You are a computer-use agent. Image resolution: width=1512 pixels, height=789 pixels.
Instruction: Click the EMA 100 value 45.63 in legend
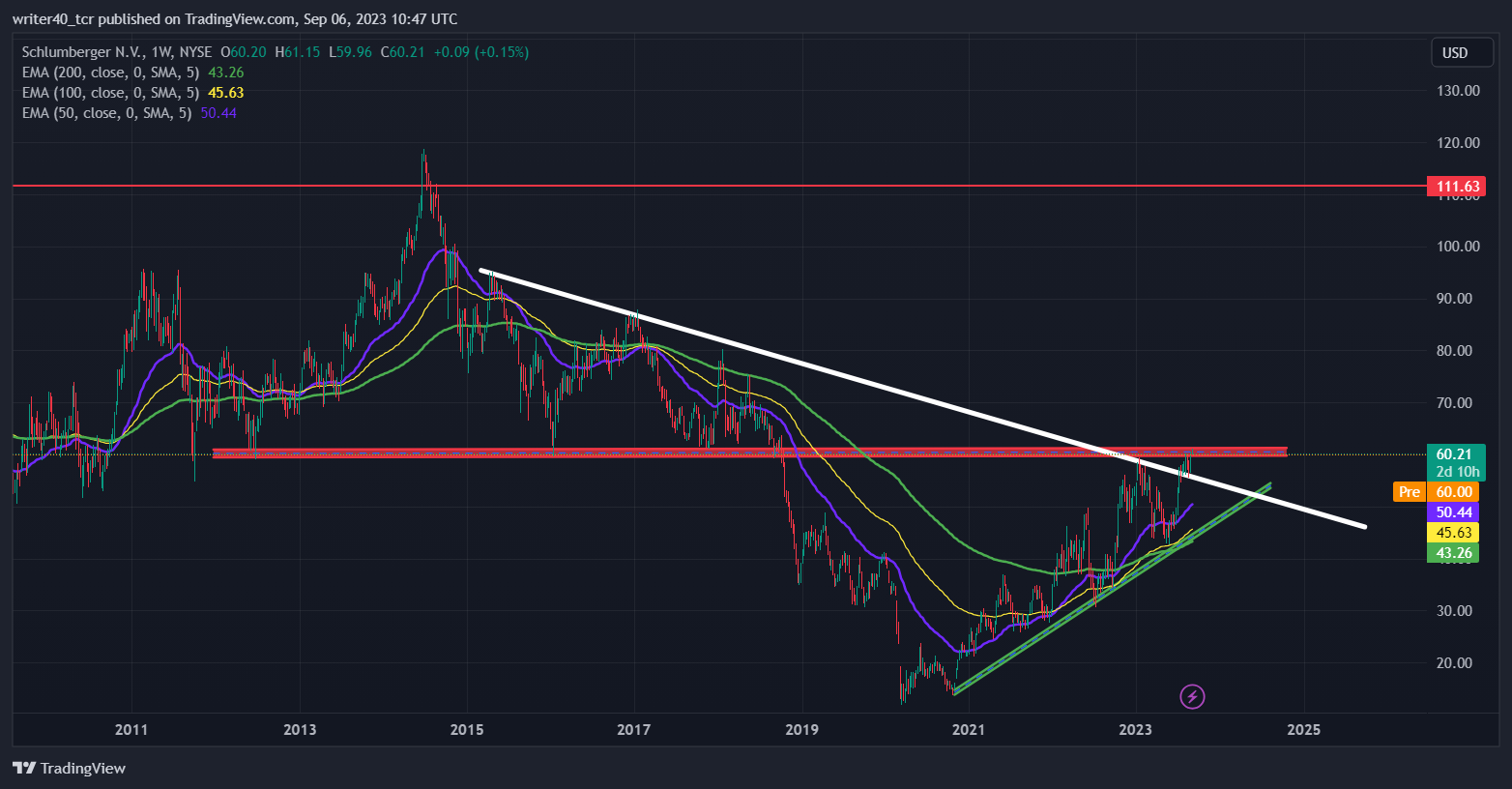click(226, 93)
